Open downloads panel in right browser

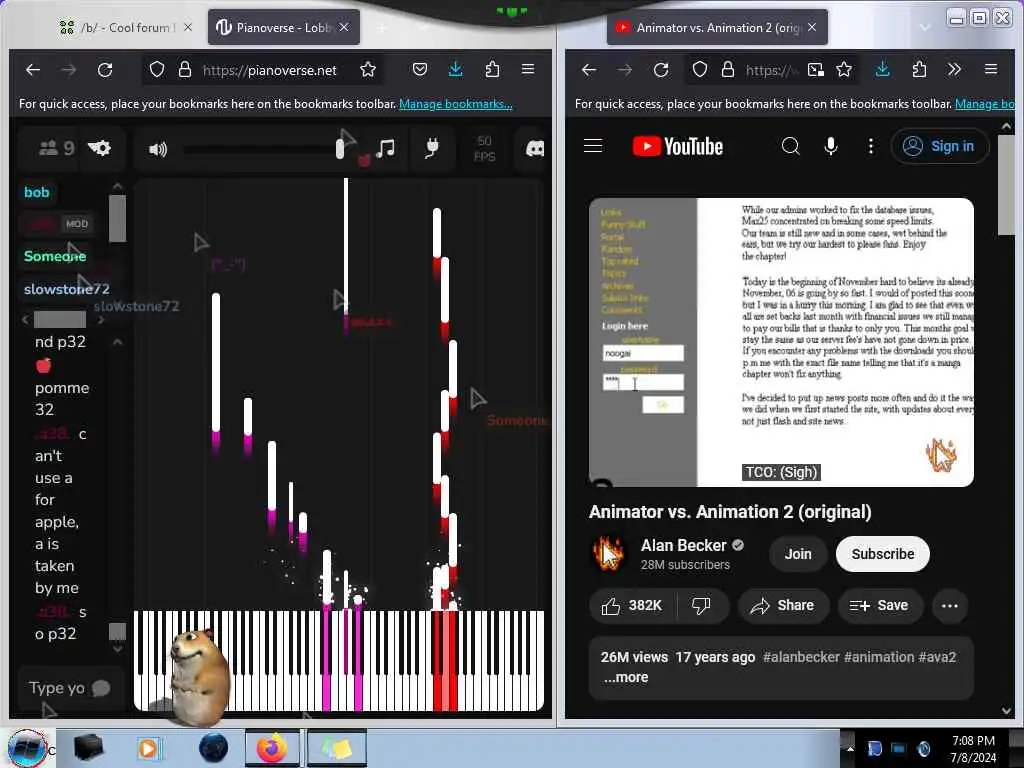point(882,69)
